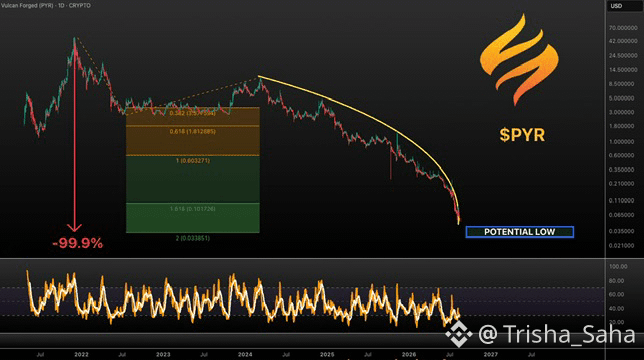
Task: Click the Vulcan Forged (PYR) chart title
Action: click(x=46, y=6)
